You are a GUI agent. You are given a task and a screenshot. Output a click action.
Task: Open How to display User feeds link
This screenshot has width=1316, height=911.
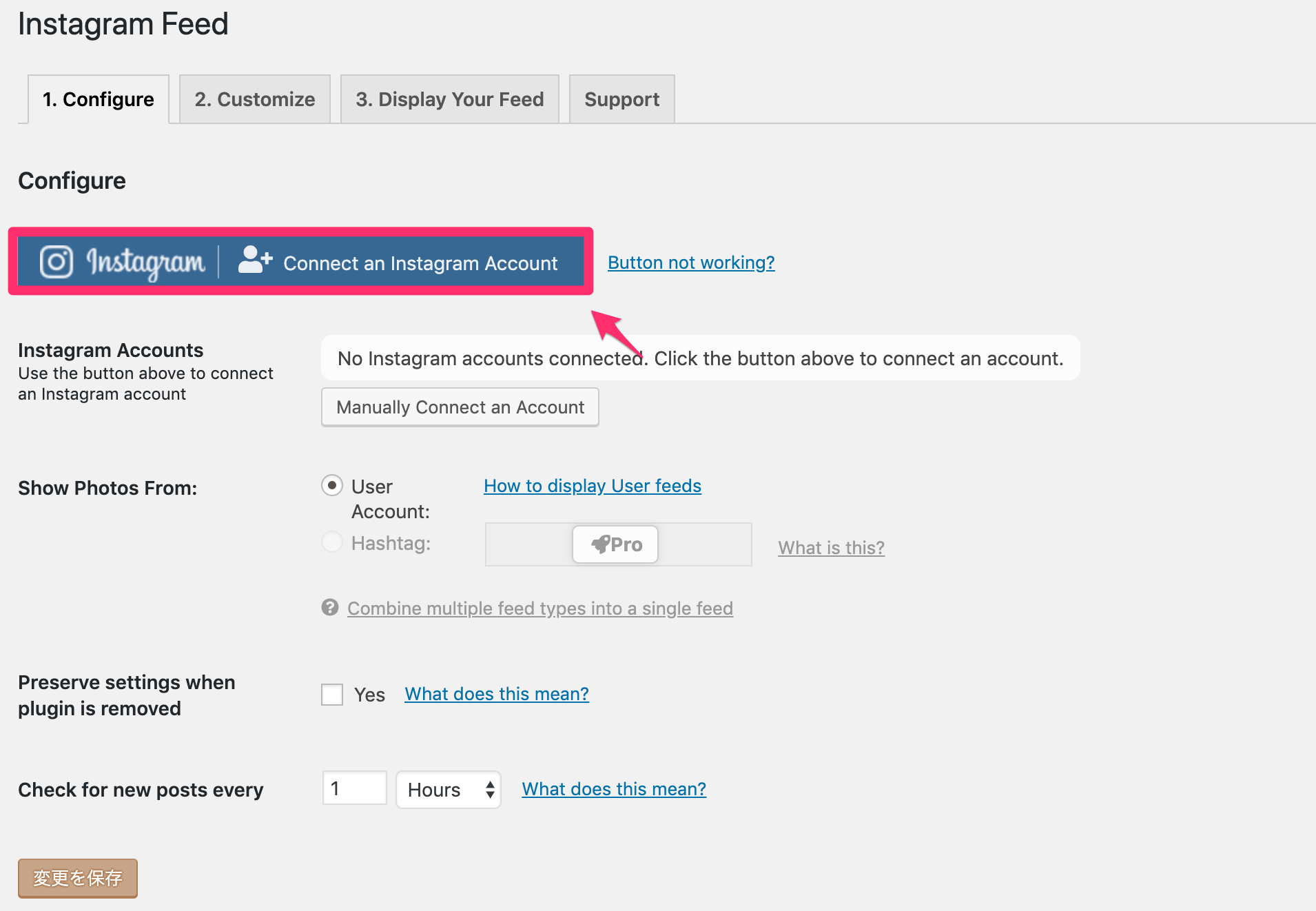point(593,486)
